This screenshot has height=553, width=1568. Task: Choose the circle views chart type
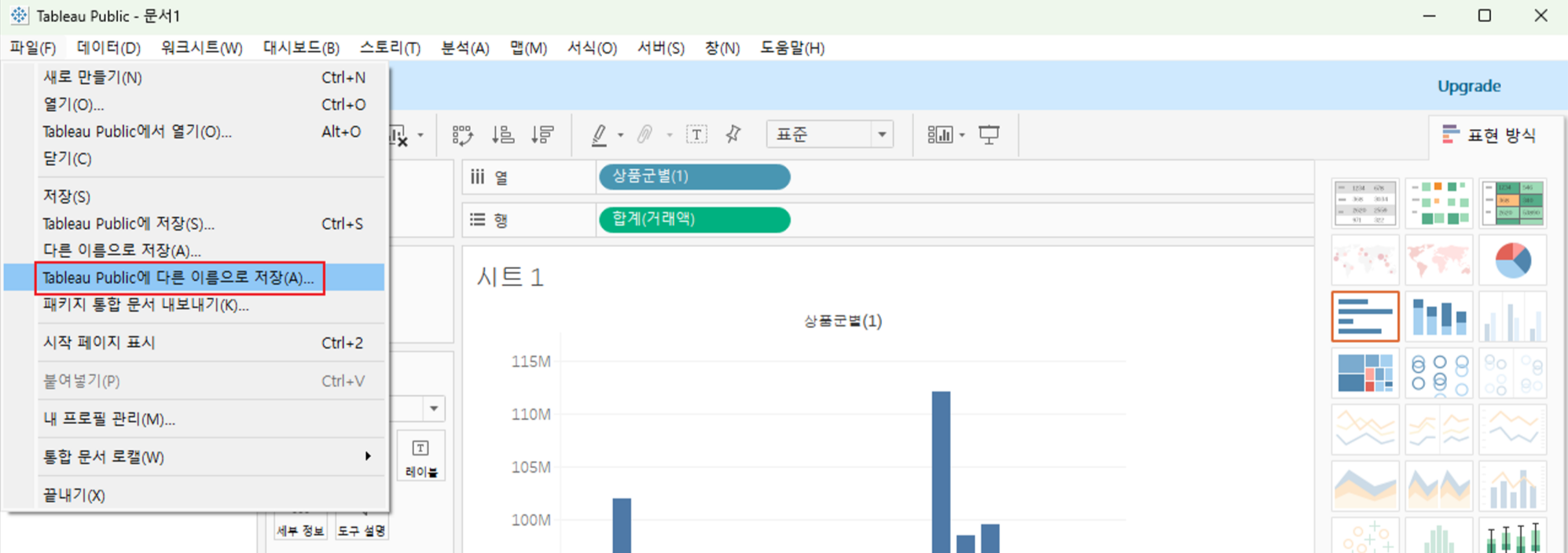(x=1439, y=373)
